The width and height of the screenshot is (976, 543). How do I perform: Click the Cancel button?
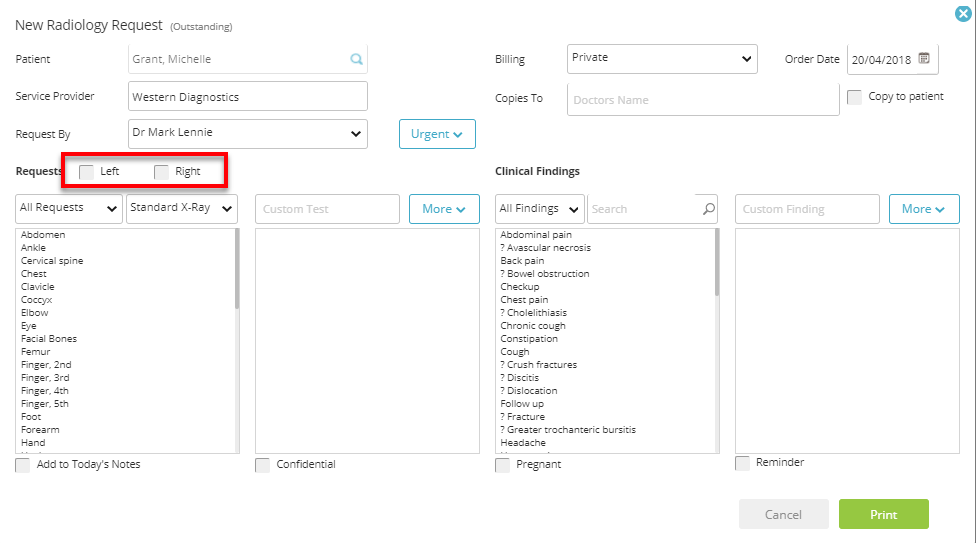(784, 514)
